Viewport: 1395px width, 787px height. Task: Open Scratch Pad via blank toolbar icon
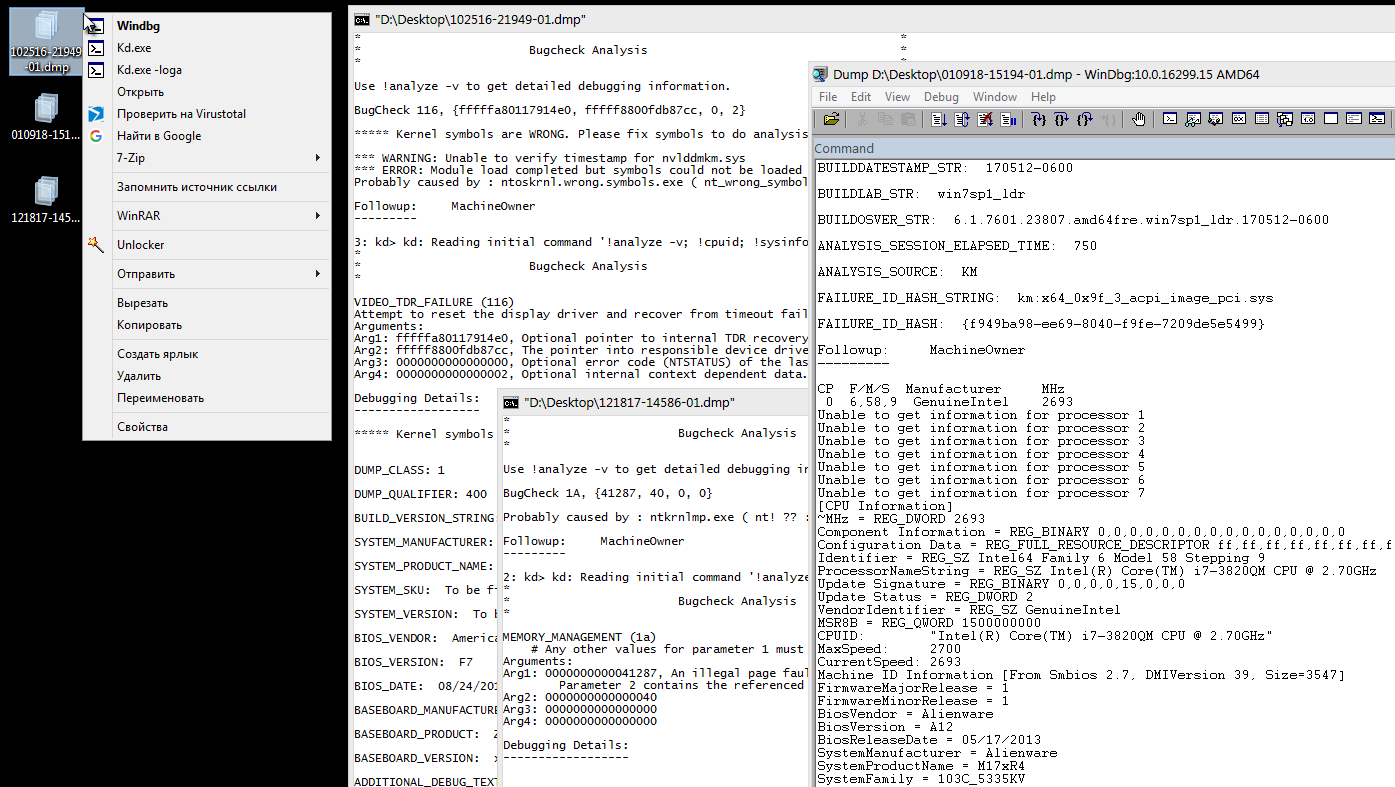1331,119
